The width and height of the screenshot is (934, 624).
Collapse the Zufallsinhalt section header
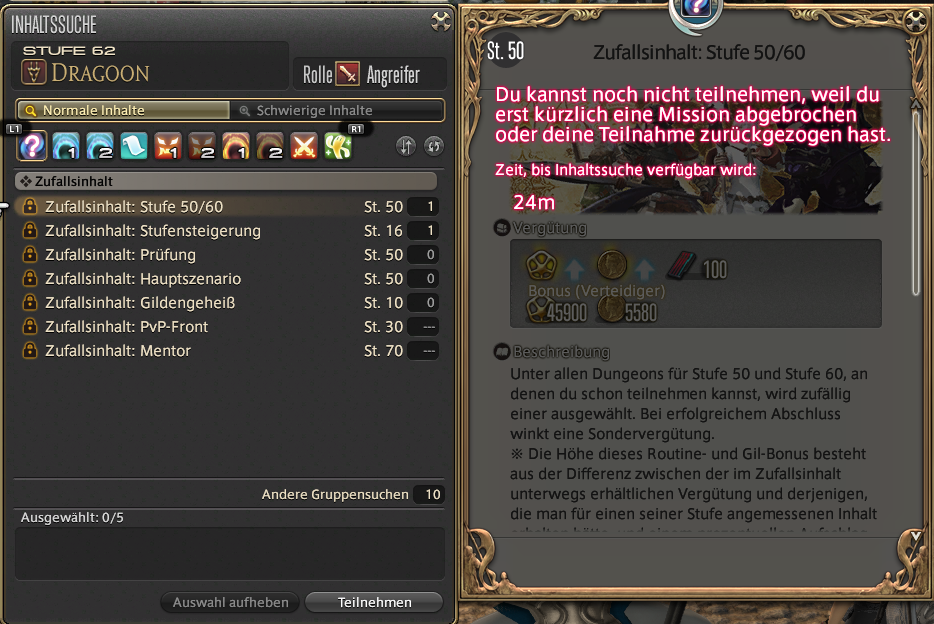pos(226,181)
